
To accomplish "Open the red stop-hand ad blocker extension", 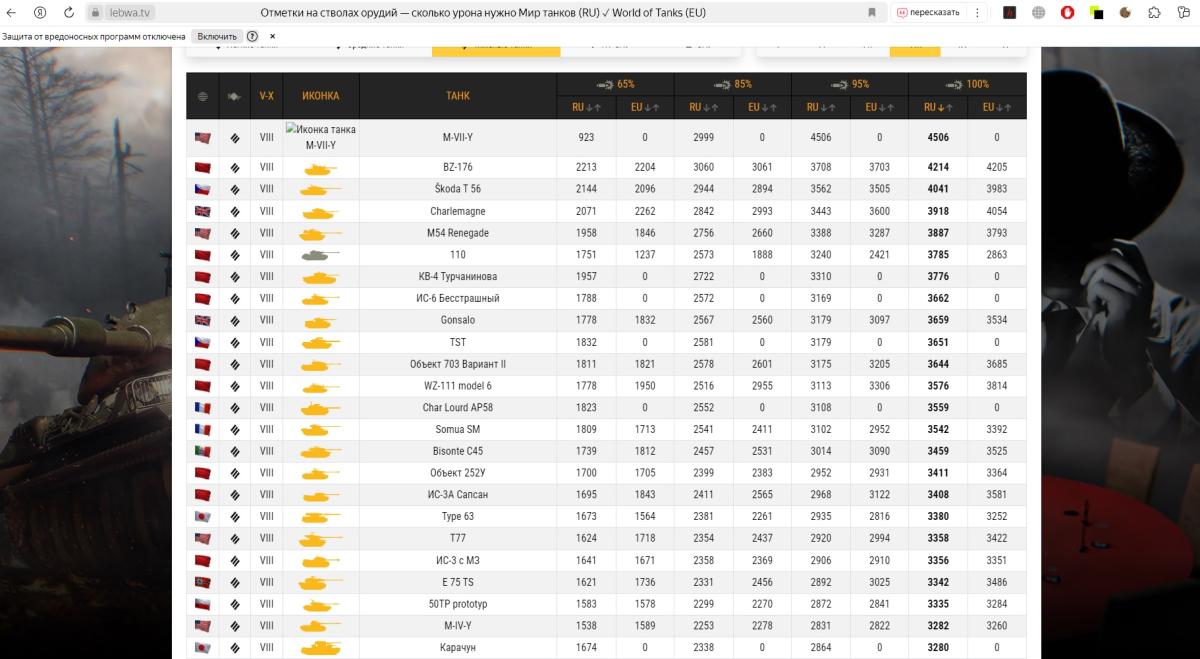I will 1068,13.
